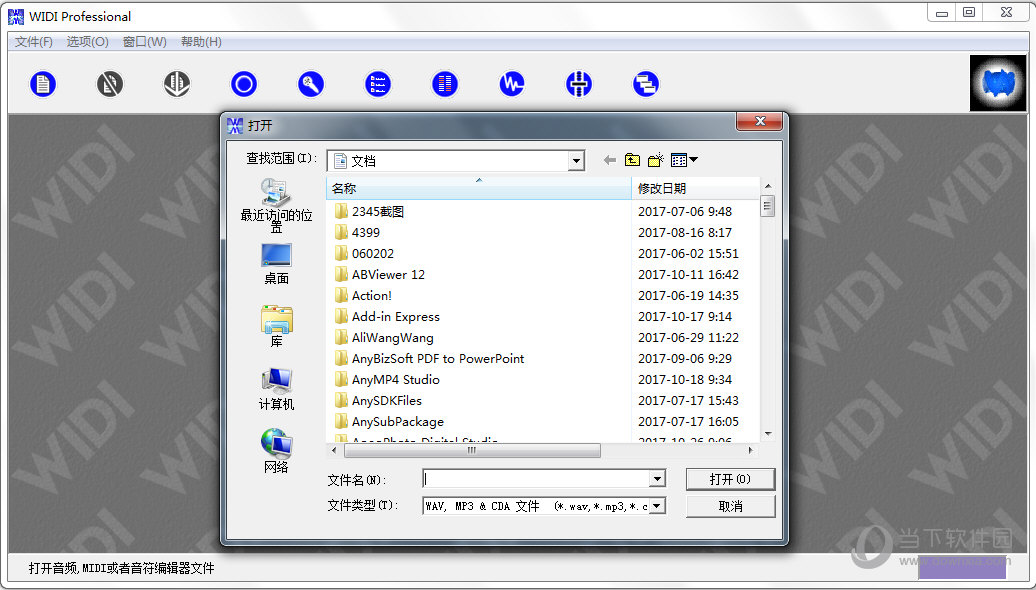Open the 文件(F) menu
This screenshot has height=590, width=1036.
(x=34, y=42)
